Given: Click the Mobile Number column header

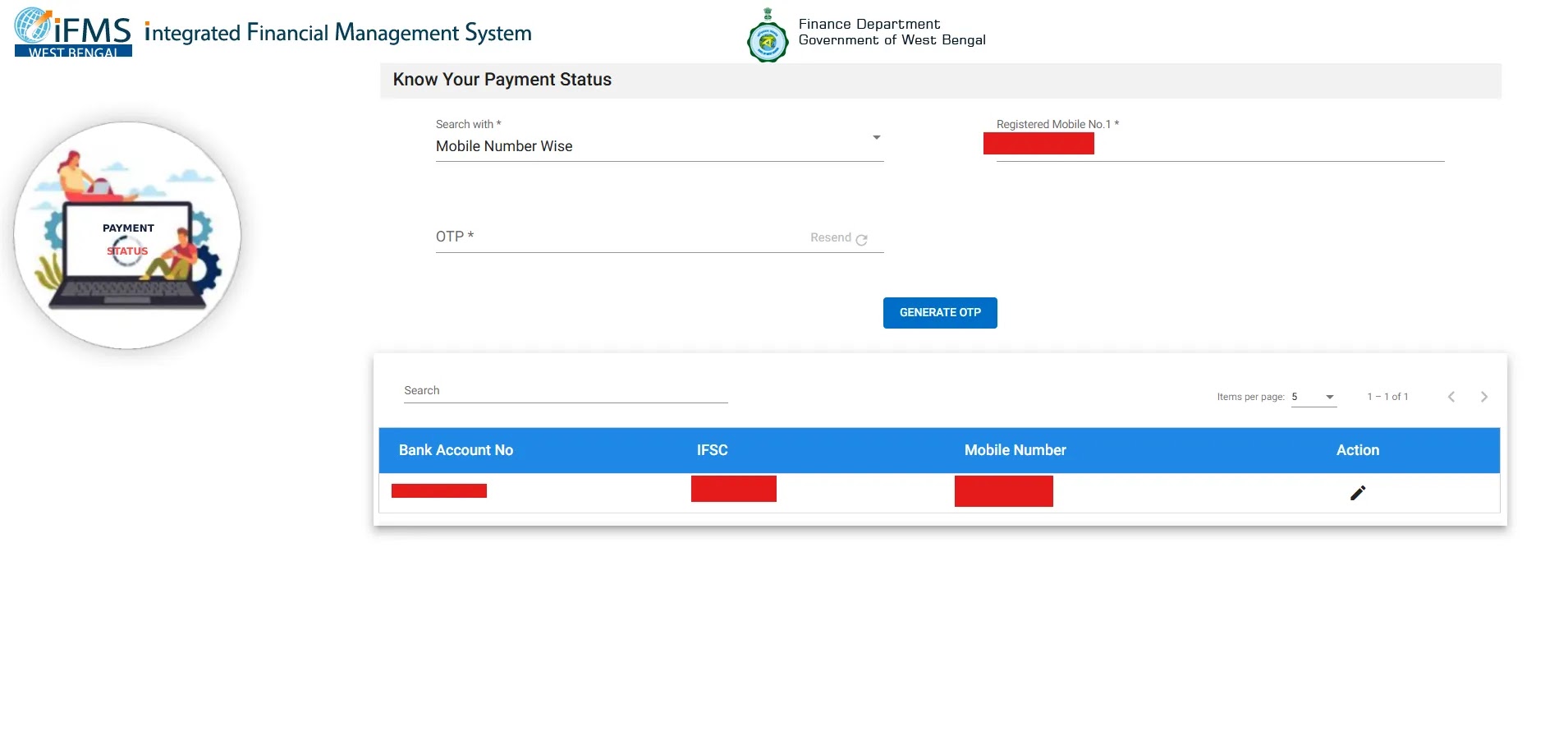Looking at the screenshot, I should (x=1016, y=450).
